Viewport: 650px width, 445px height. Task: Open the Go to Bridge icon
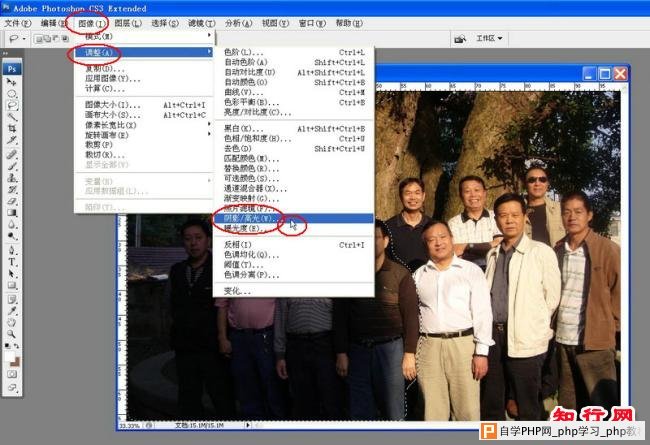[x=457, y=39]
